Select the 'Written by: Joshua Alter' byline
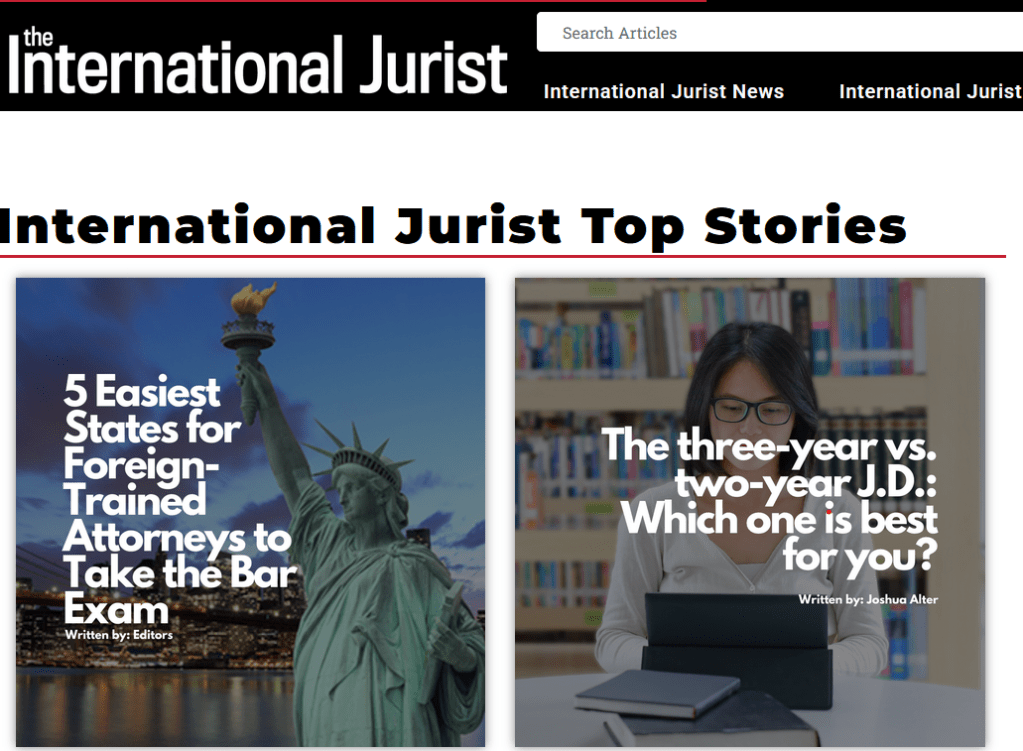1023x751 pixels. pos(868,599)
